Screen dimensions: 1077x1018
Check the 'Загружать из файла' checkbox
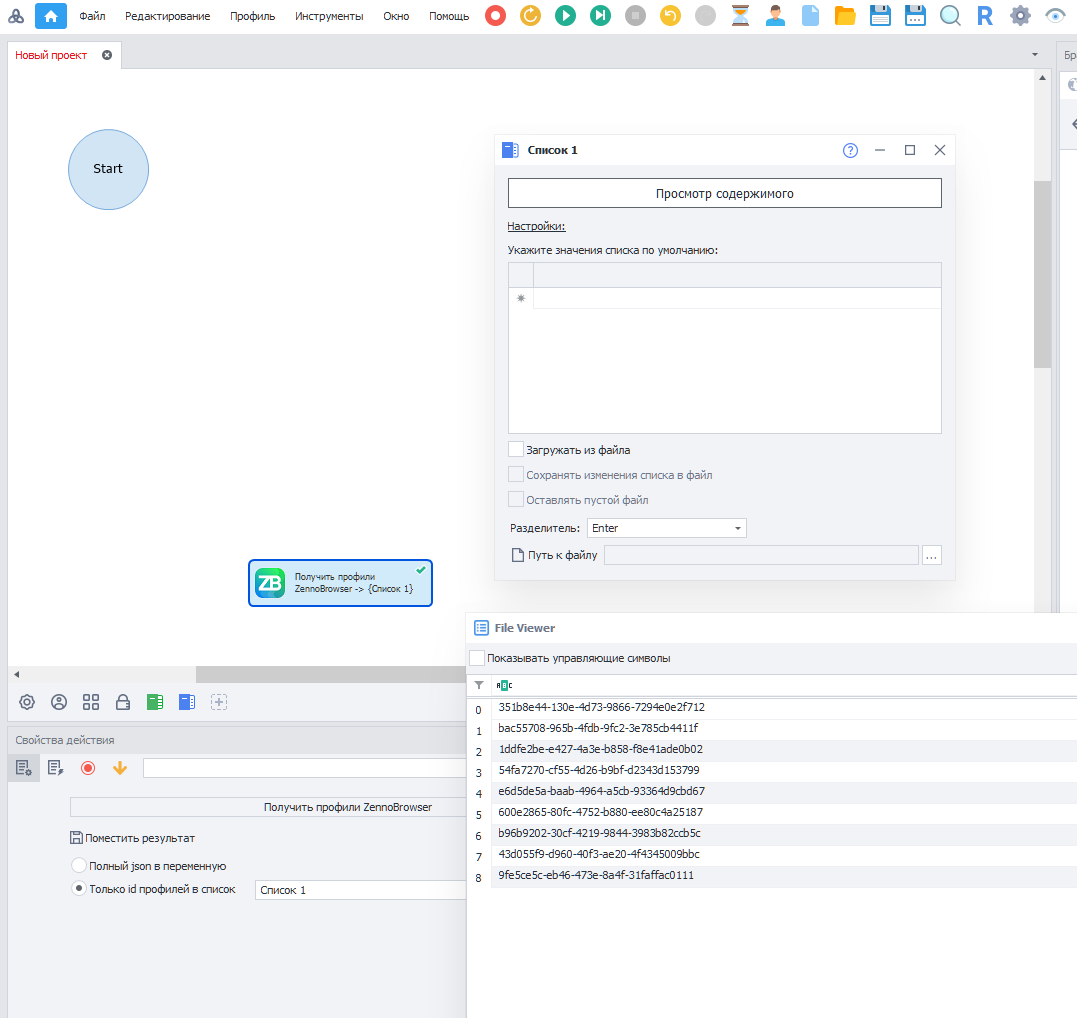pyautogui.click(x=516, y=450)
